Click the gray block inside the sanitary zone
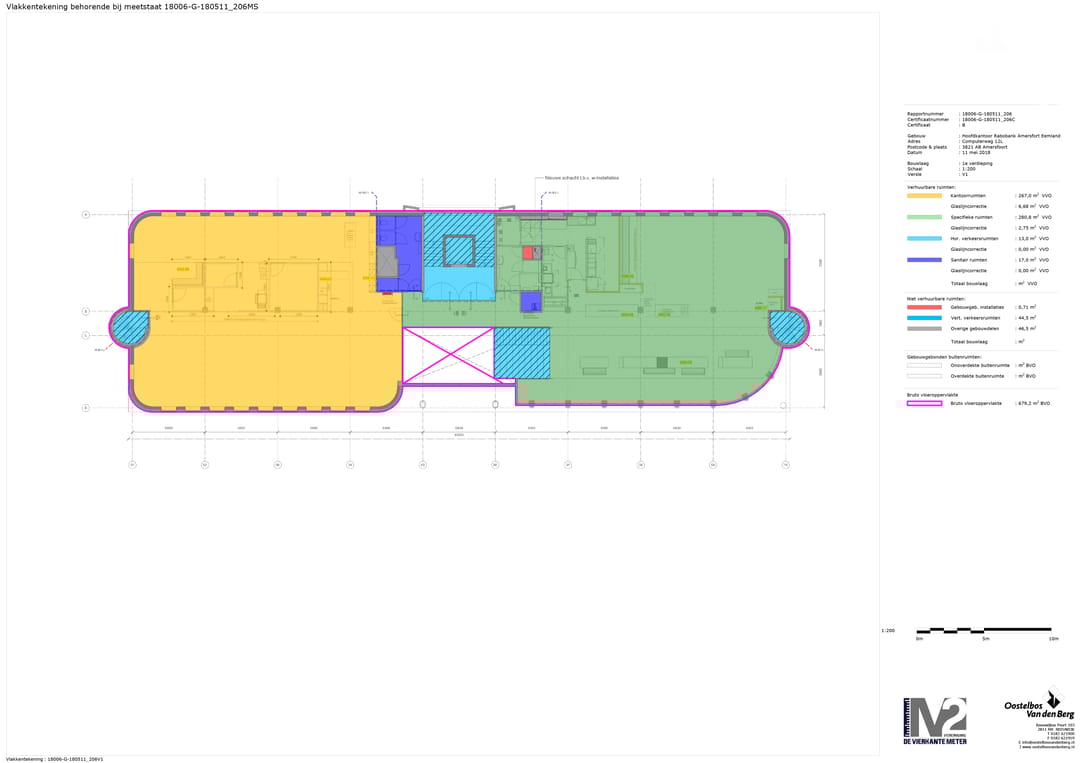 [x=387, y=262]
